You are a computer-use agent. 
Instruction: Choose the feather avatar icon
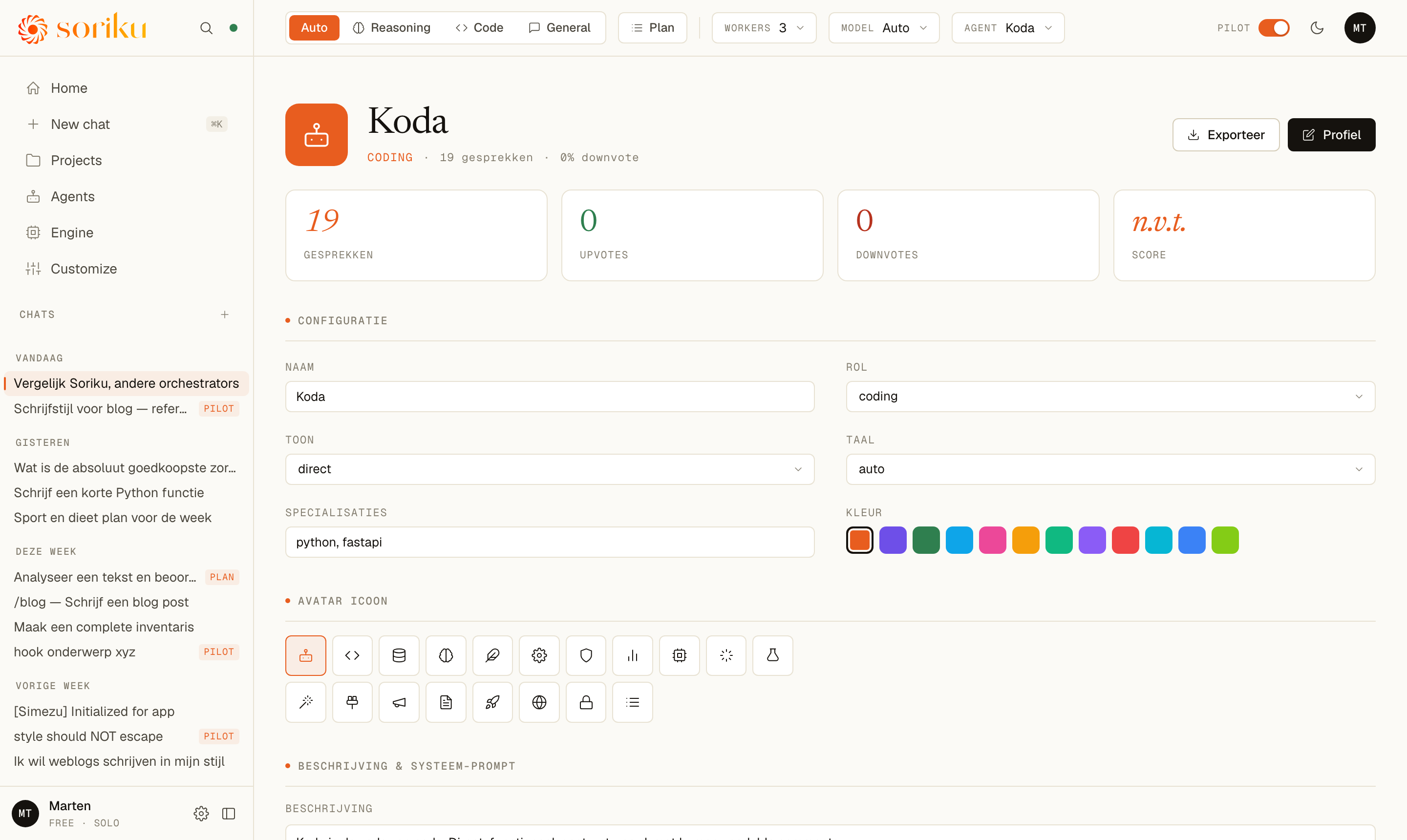point(492,655)
